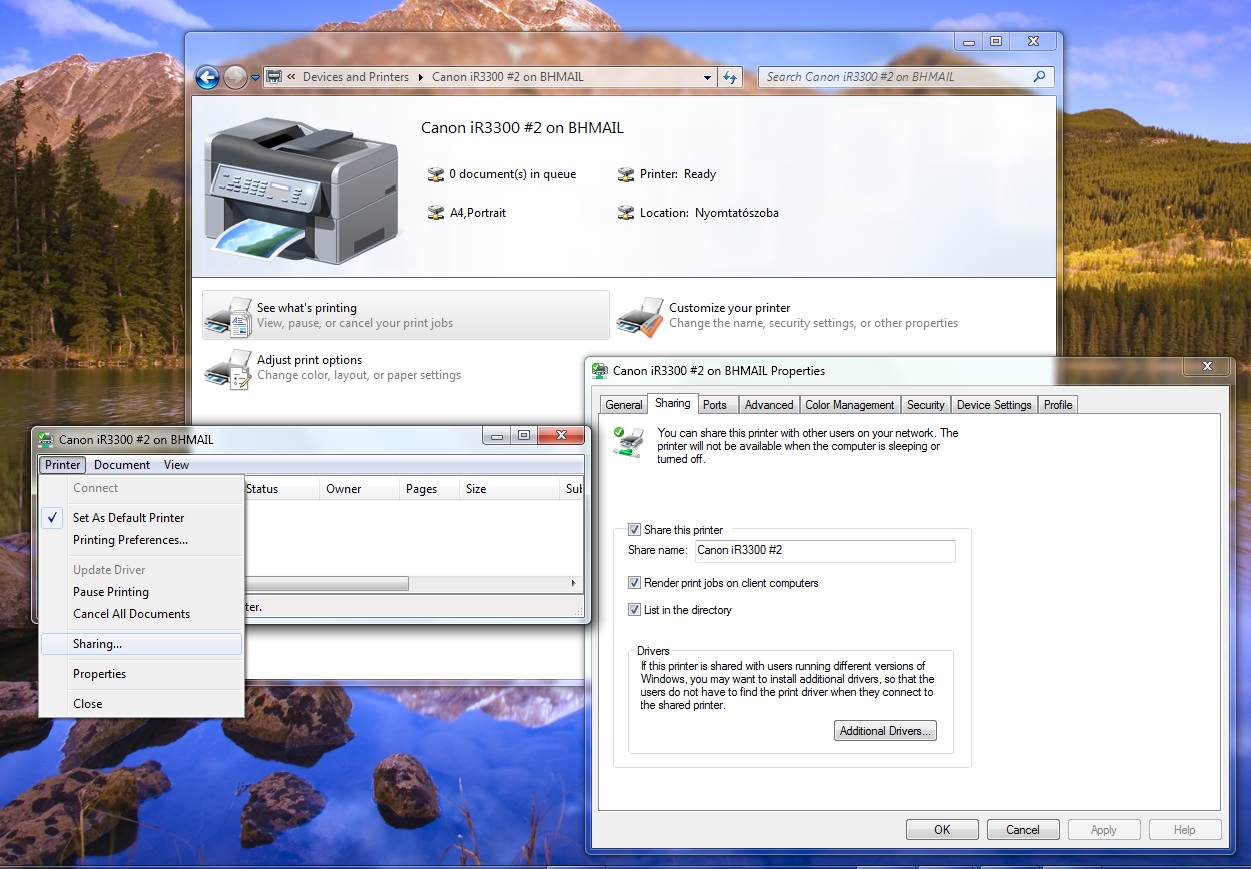Screen dimensions: 1251x869
Task: Click the Help button in Properties dialog
Action: point(1185,830)
